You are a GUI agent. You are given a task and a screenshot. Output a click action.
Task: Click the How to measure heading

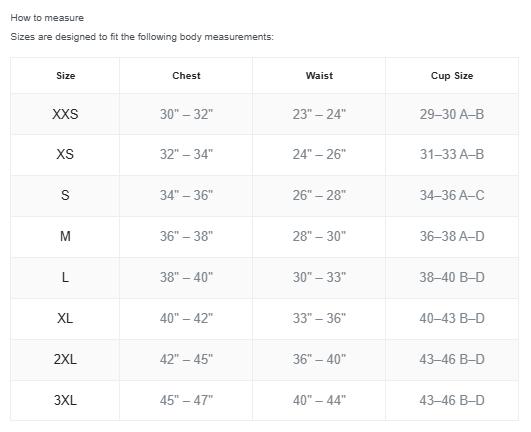47,18
